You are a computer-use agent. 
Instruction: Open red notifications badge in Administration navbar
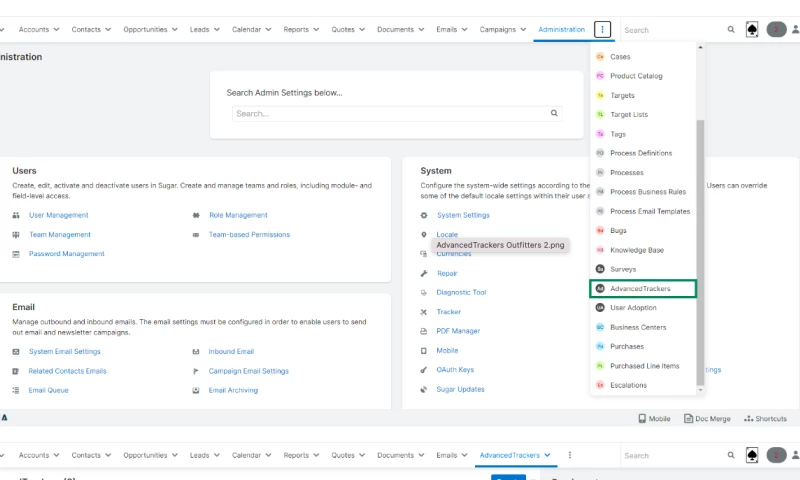coord(776,30)
